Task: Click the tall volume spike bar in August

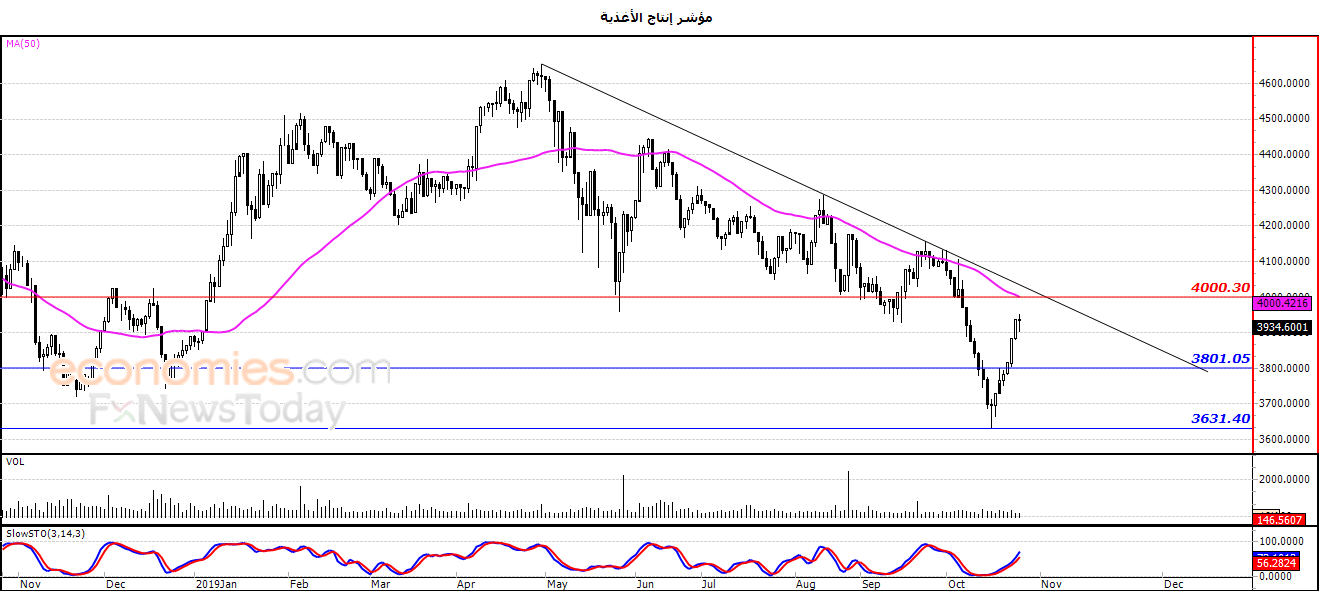Action: click(x=848, y=494)
